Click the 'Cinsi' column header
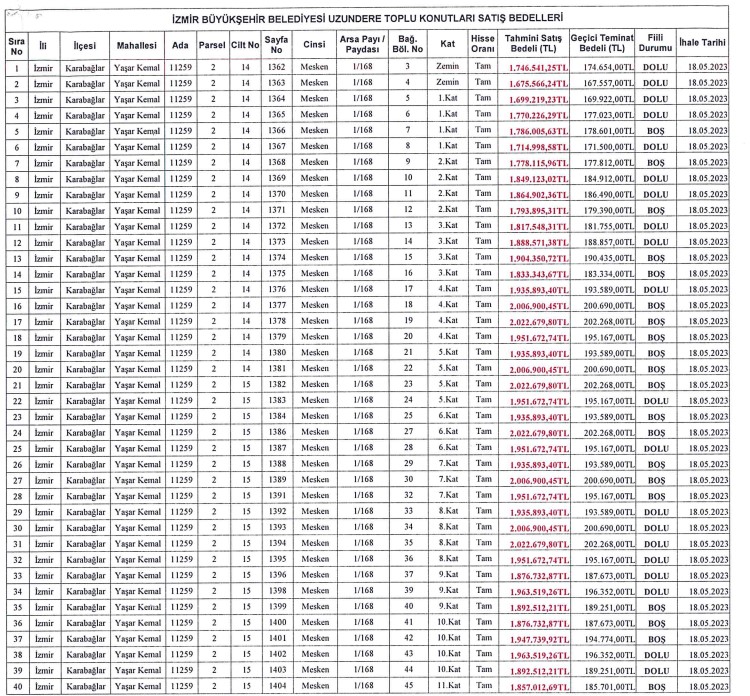Image resolution: width=750 pixels, height=696 pixels. coord(314,44)
